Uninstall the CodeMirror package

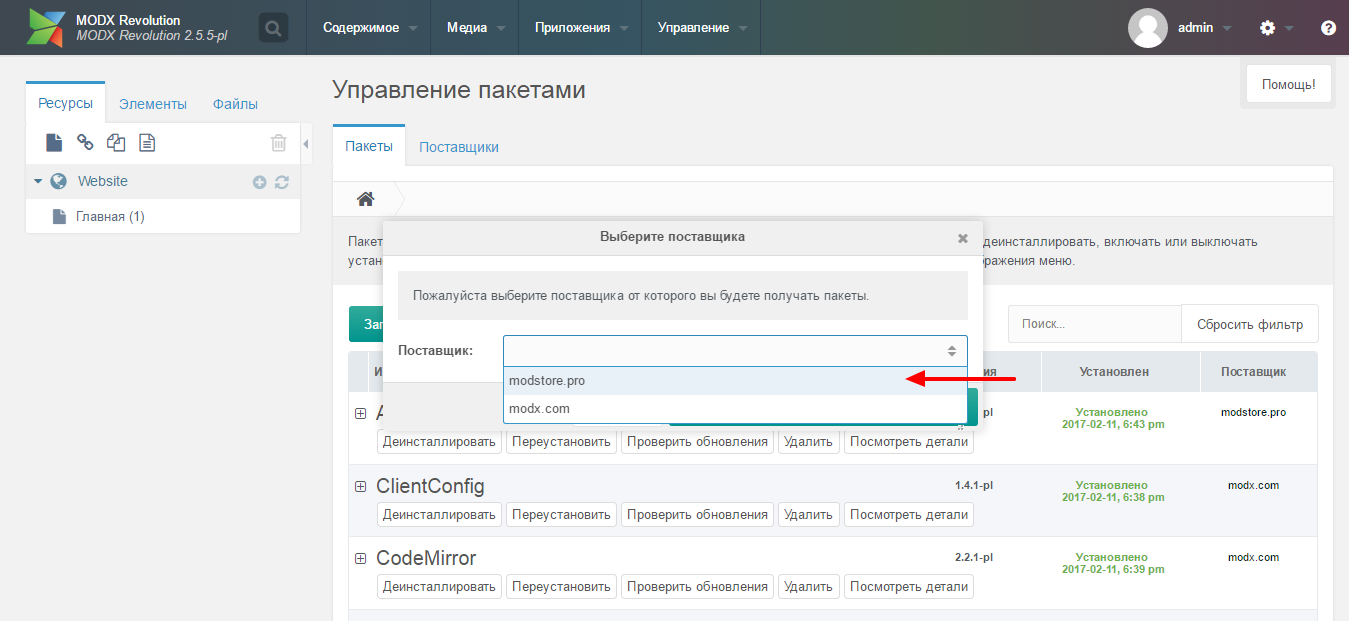[x=439, y=586]
